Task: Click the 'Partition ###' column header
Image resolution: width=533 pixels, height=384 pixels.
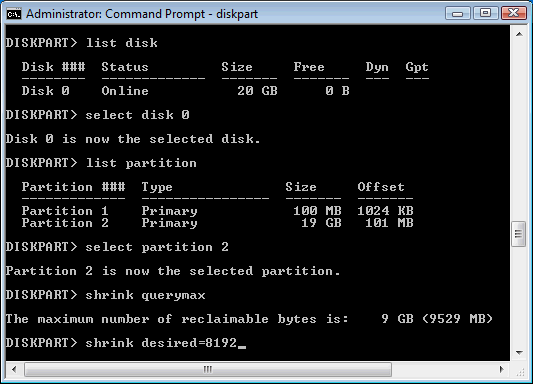Action: click(73, 187)
